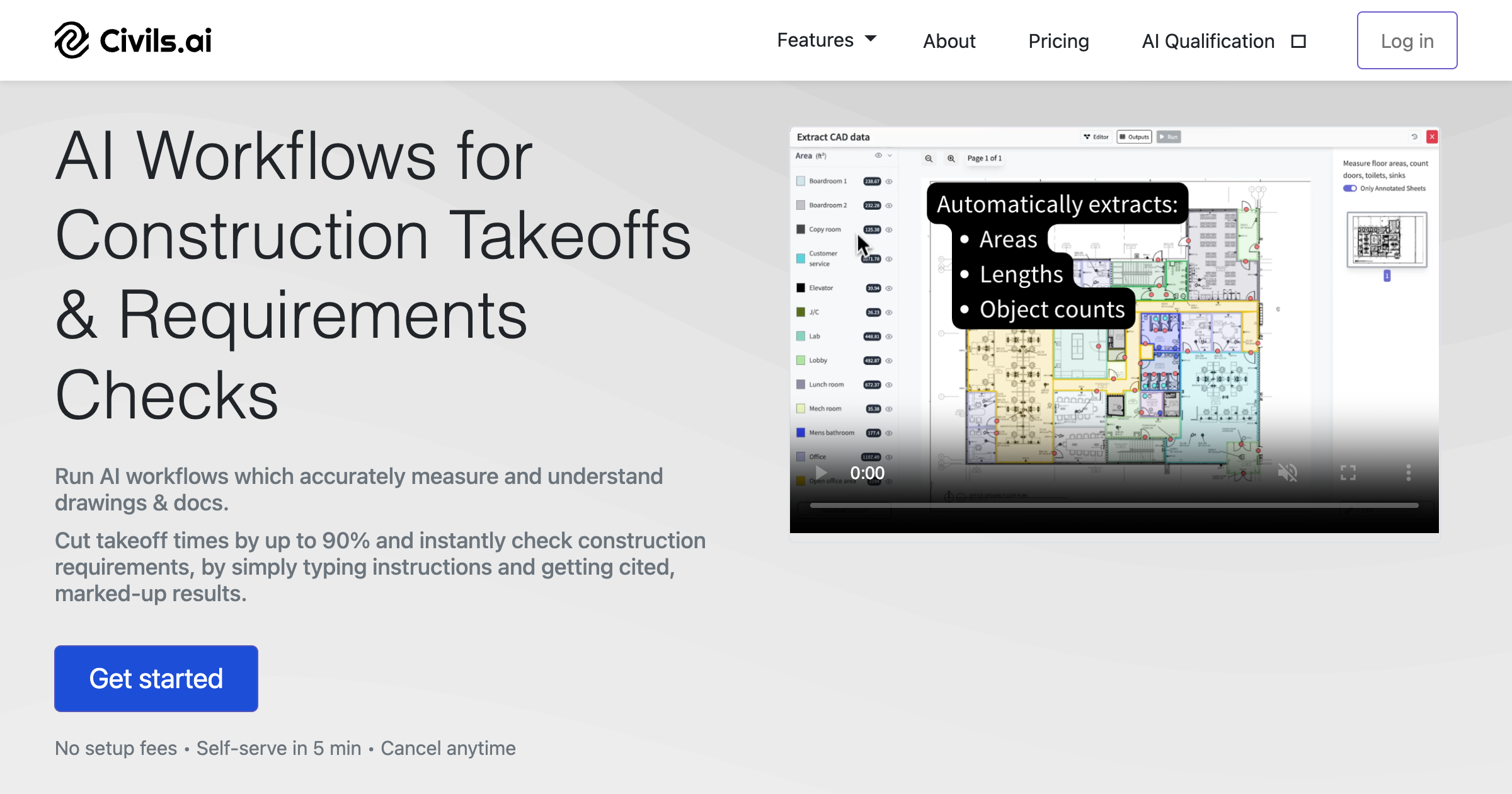The width and height of the screenshot is (1512, 794).
Task: Click the Log in button
Action: [x=1407, y=40]
